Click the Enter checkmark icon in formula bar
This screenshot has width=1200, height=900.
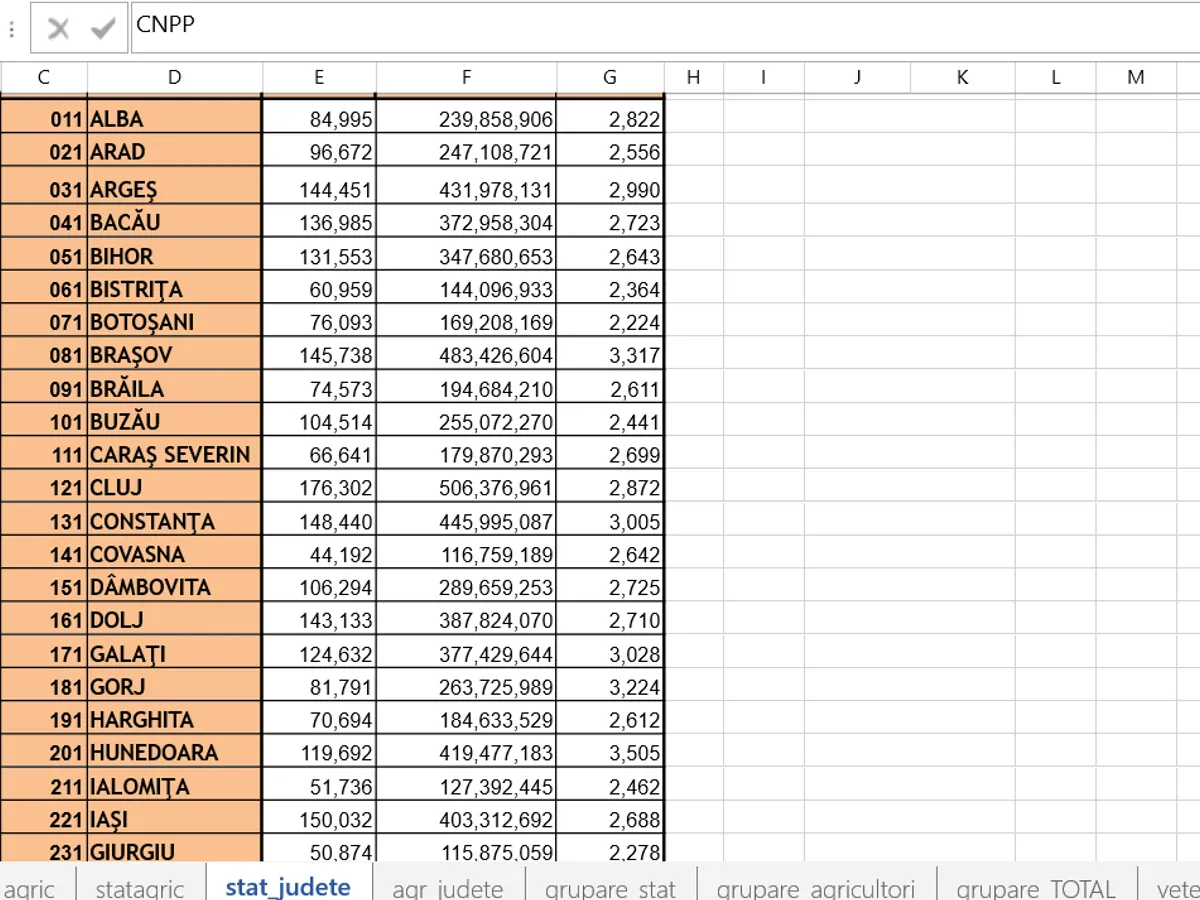coord(102,29)
